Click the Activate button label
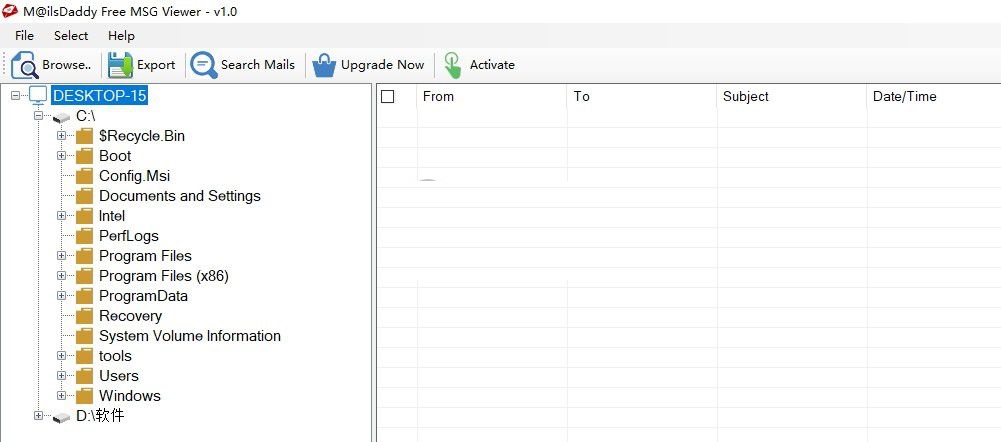Viewport: 1001px width, 442px height. tap(492, 65)
